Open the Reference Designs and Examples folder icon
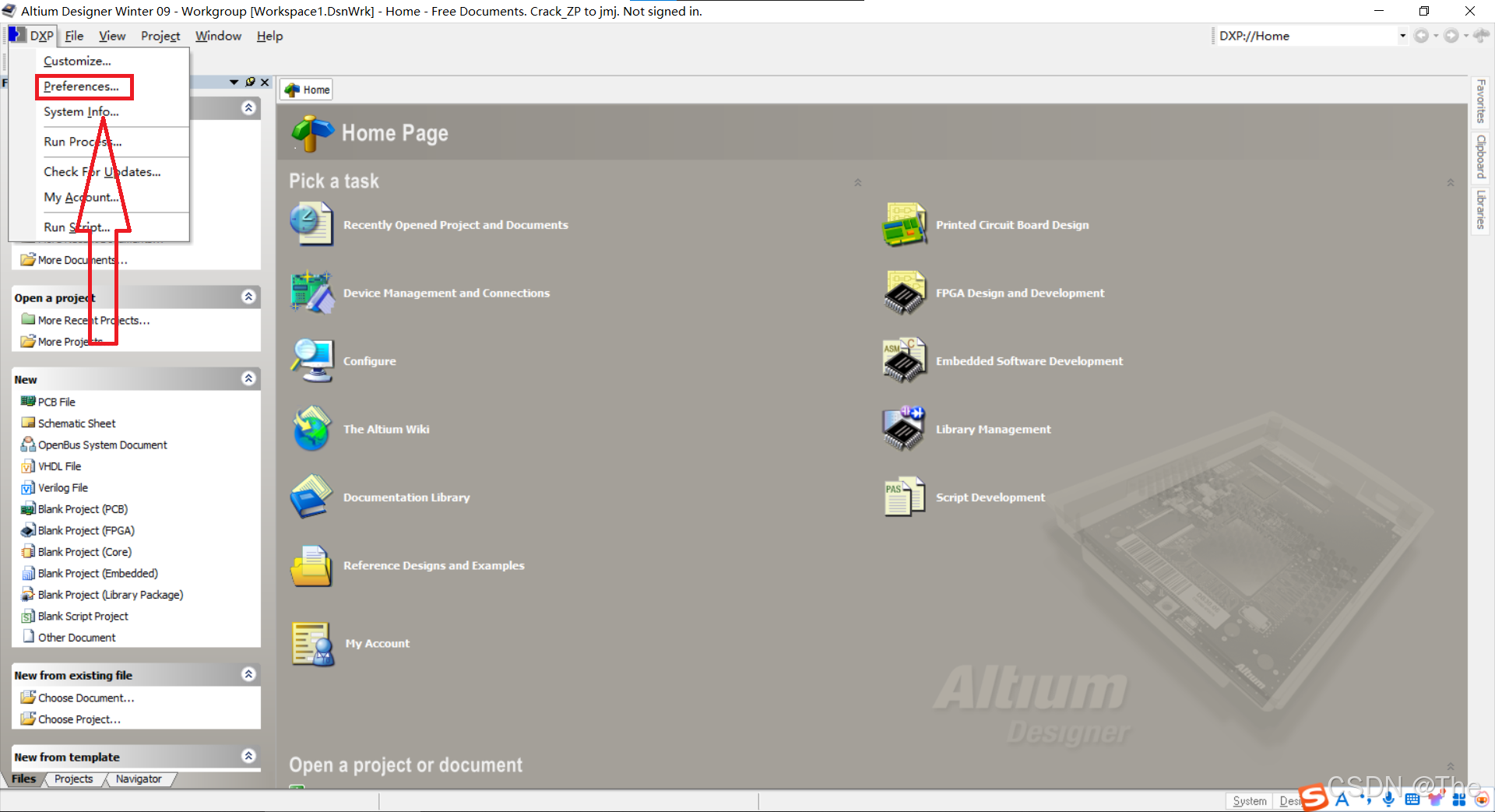Image resolution: width=1495 pixels, height=812 pixels. click(311, 565)
